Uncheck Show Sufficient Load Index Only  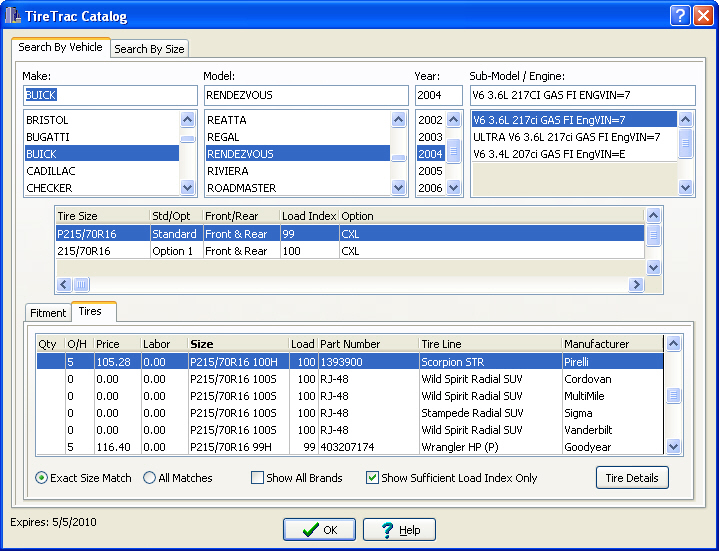(373, 478)
